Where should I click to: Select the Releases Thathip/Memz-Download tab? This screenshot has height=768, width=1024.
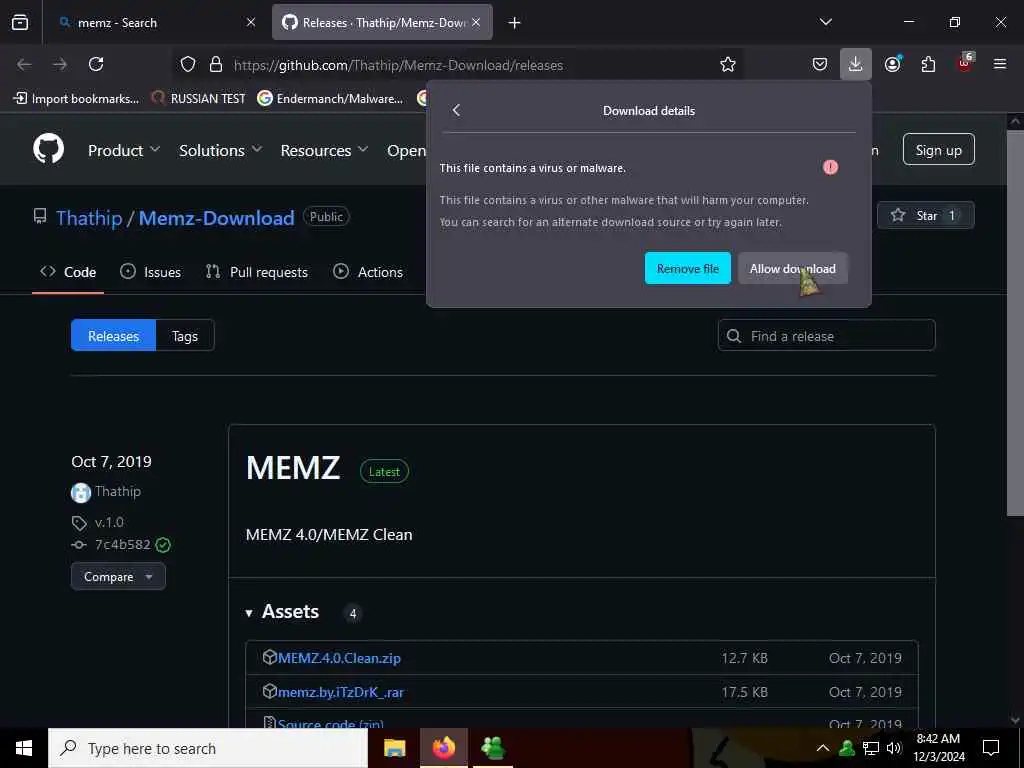pos(382,22)
